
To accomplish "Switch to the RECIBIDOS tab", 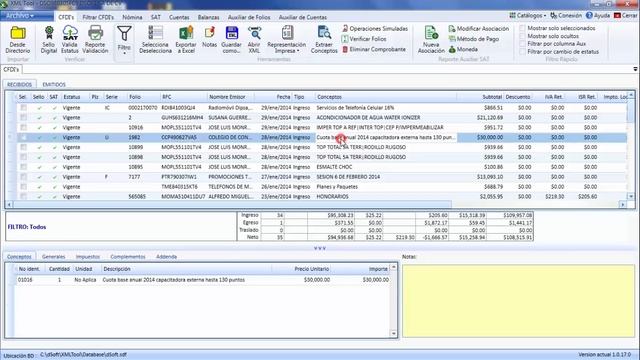I will pos(20,84).
